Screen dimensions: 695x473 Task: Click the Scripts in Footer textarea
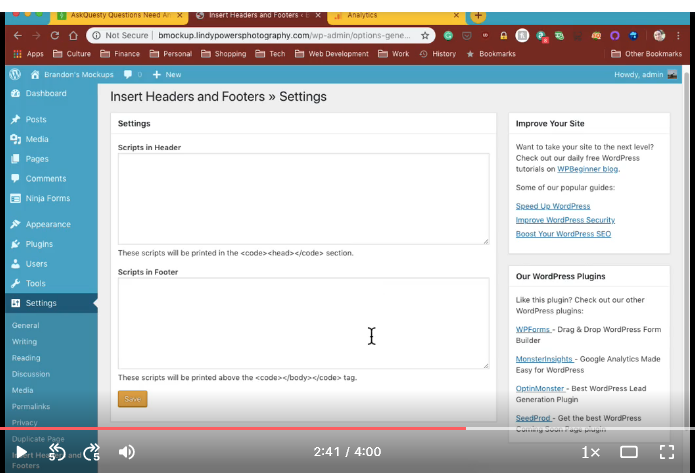304,323
